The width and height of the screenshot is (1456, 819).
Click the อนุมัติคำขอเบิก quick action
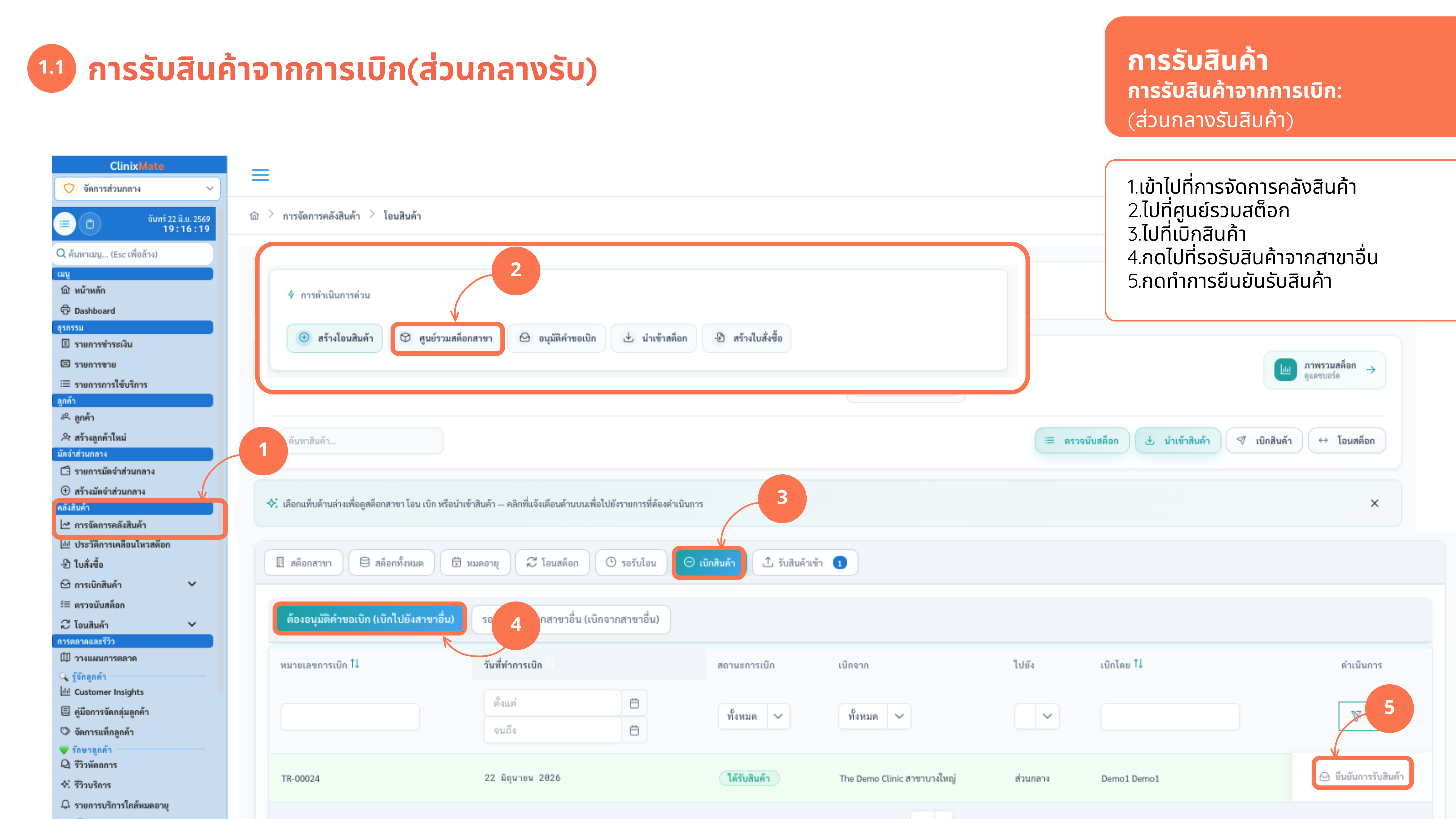click(x=557, y=338)
